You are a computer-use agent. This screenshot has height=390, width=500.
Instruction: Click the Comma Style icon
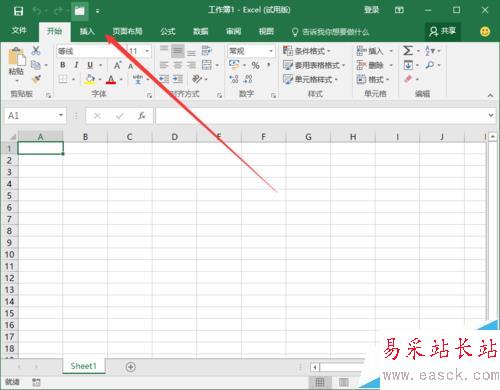(x=269, y=65)
